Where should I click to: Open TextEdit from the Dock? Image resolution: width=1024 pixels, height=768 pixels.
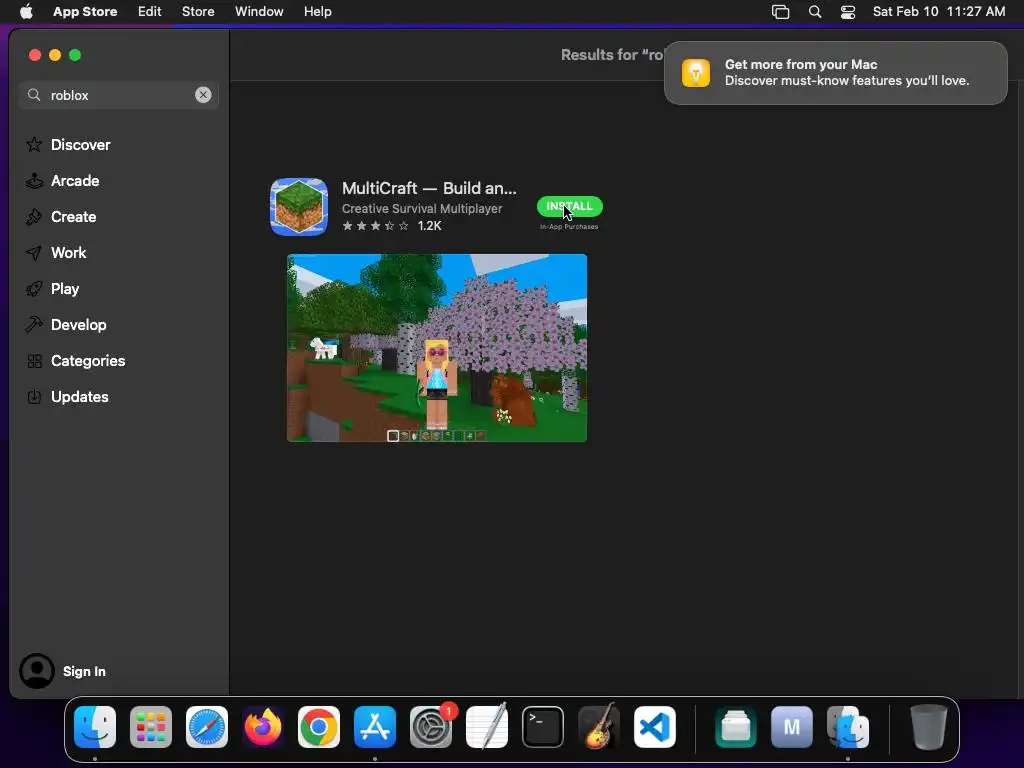(487, 727)
